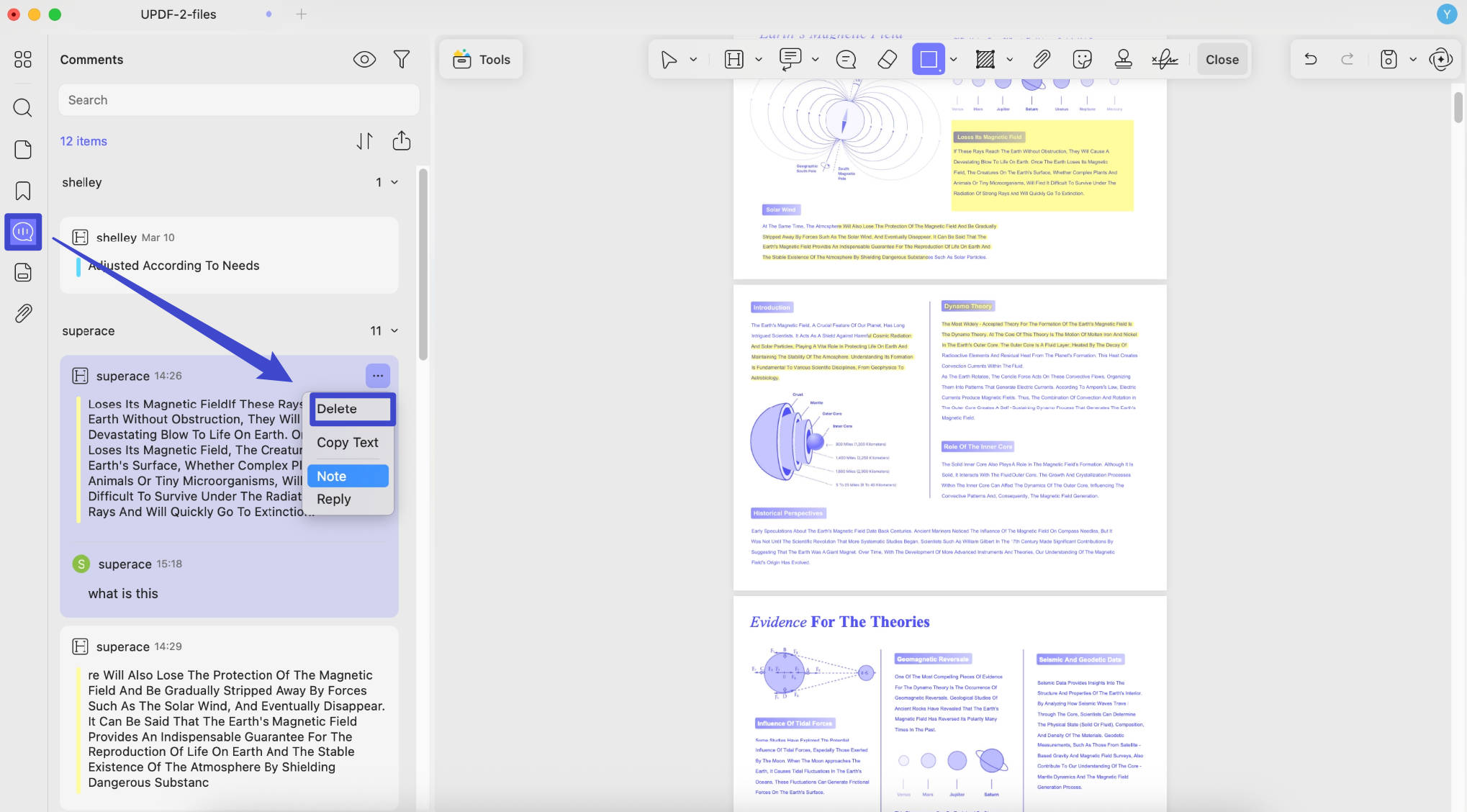The width and height of the screenshot is (1467, 812).
Task: Open the thumbnails grid sidebar icon
Action: pyautogui.click(x=23, y=59)
